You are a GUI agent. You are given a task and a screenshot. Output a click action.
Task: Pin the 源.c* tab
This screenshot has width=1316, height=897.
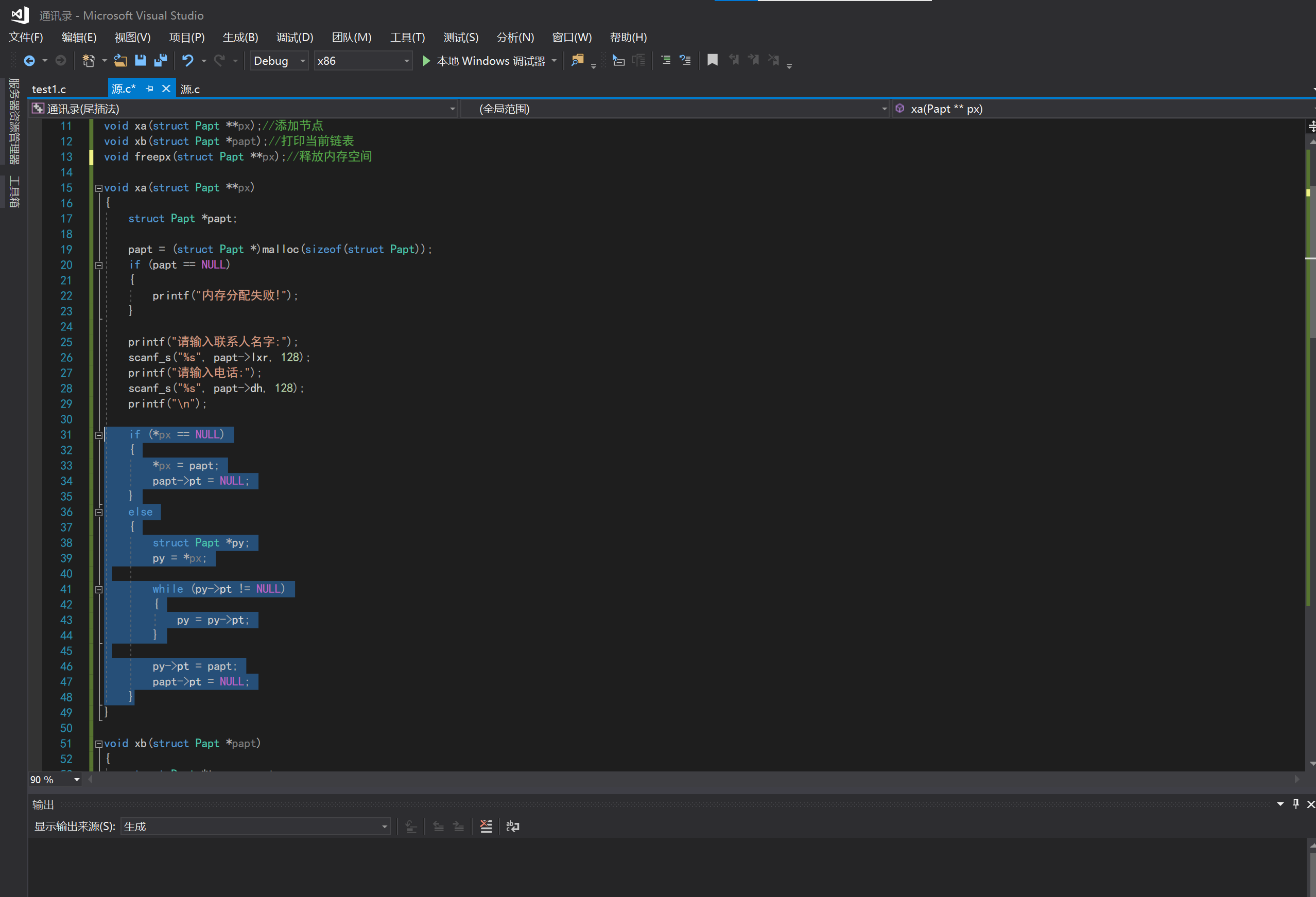(x=149, y=89)
